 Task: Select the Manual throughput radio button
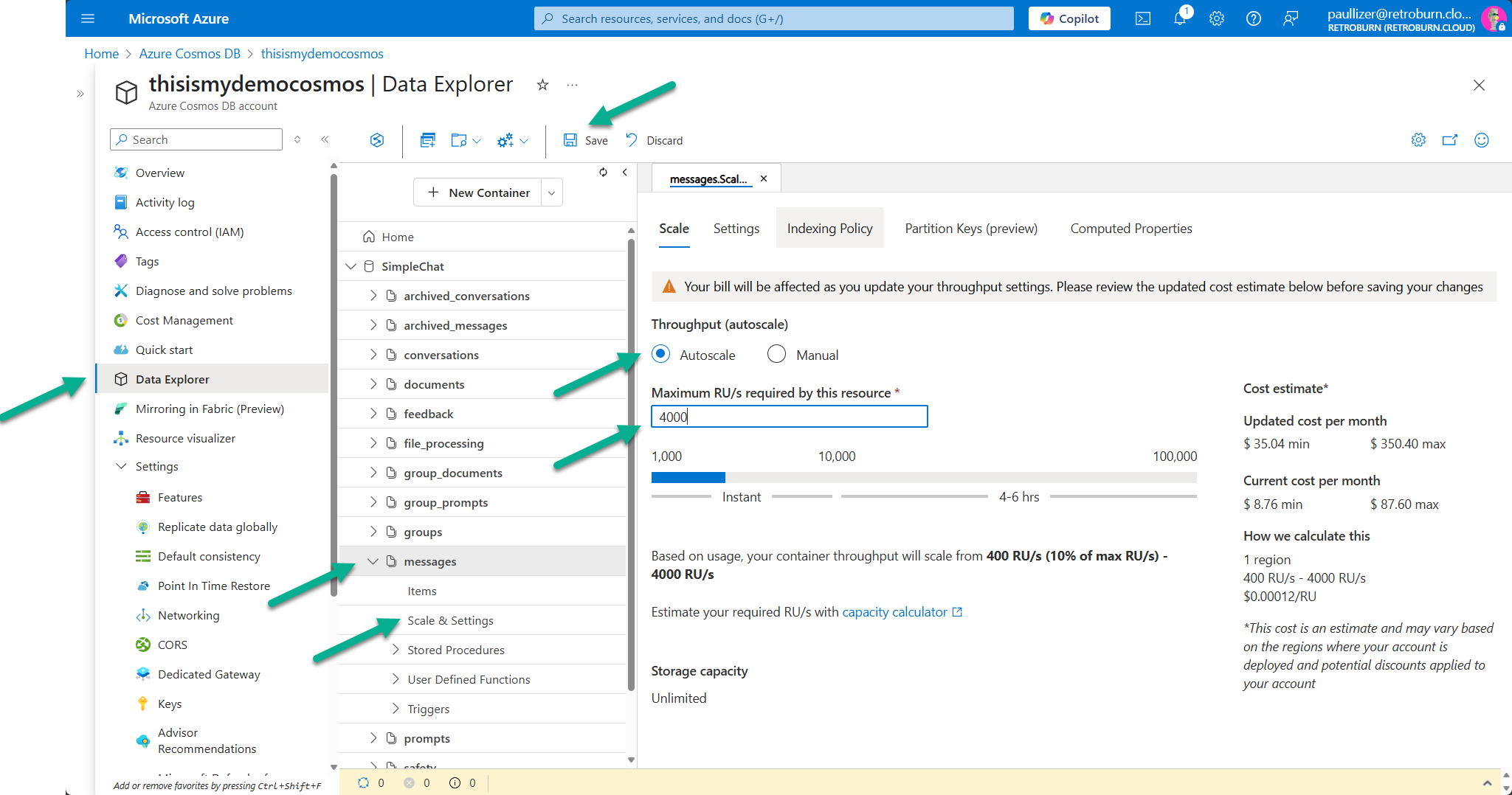point(776,354)
